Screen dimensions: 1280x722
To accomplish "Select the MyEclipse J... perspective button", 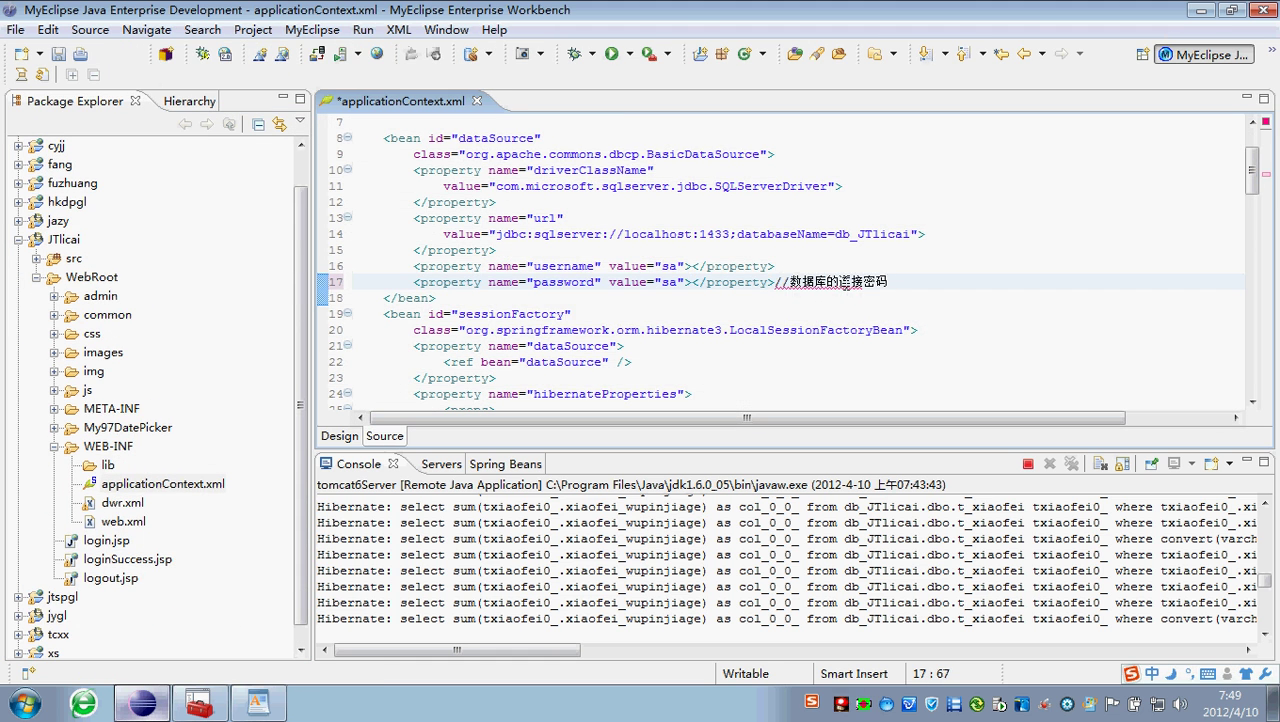I will click(x=1204, y=55).
